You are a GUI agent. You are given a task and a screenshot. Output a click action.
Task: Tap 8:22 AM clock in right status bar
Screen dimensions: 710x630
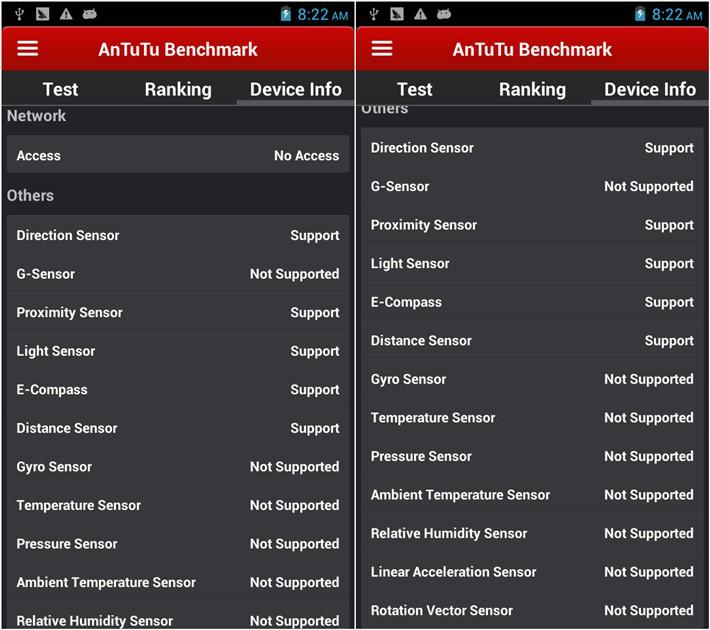(676, 14)
